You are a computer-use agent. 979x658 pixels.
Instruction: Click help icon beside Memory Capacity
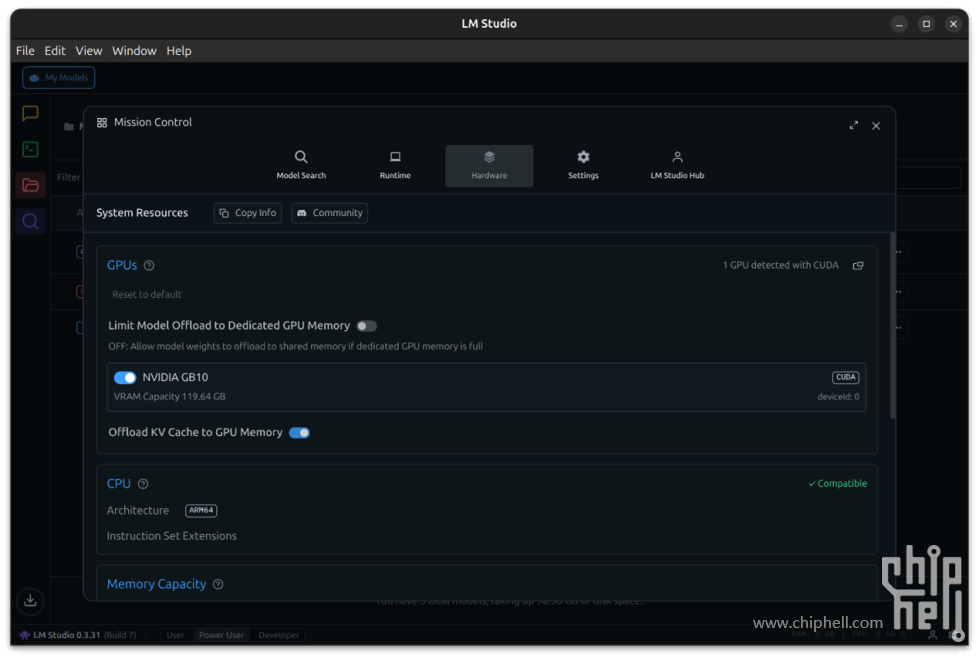pyautogui.click(x=218, y=585)
